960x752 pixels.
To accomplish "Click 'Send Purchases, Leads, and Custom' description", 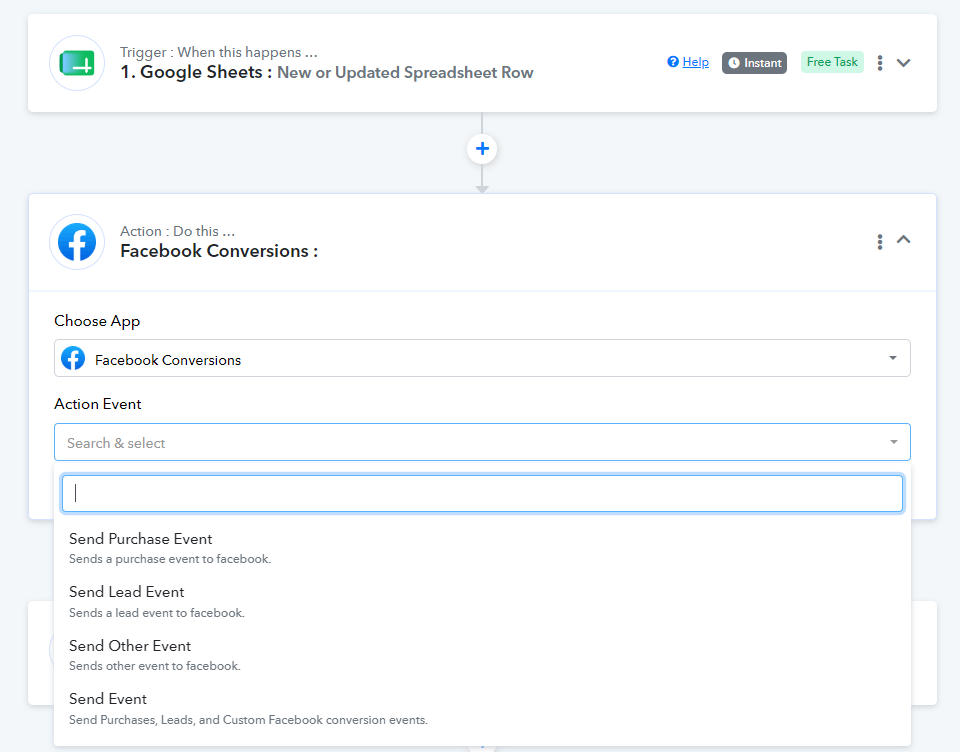I will pyautogui.click(x=249, y=720).
